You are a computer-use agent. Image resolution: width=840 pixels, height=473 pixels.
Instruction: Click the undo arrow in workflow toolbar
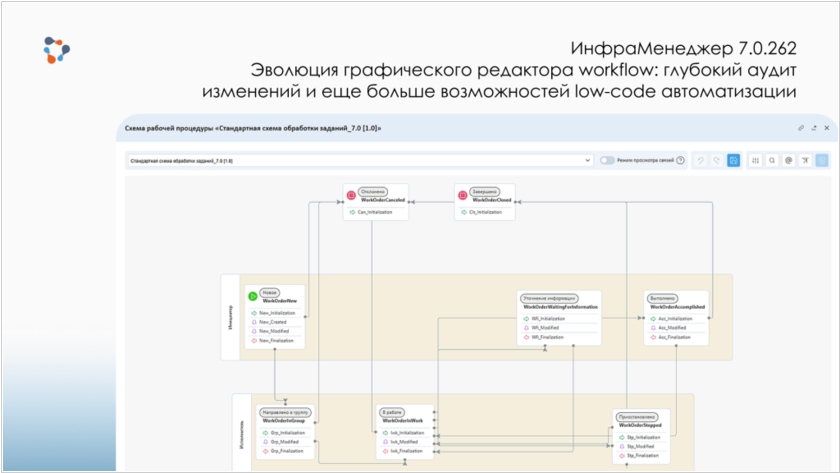tap(700, 160)
